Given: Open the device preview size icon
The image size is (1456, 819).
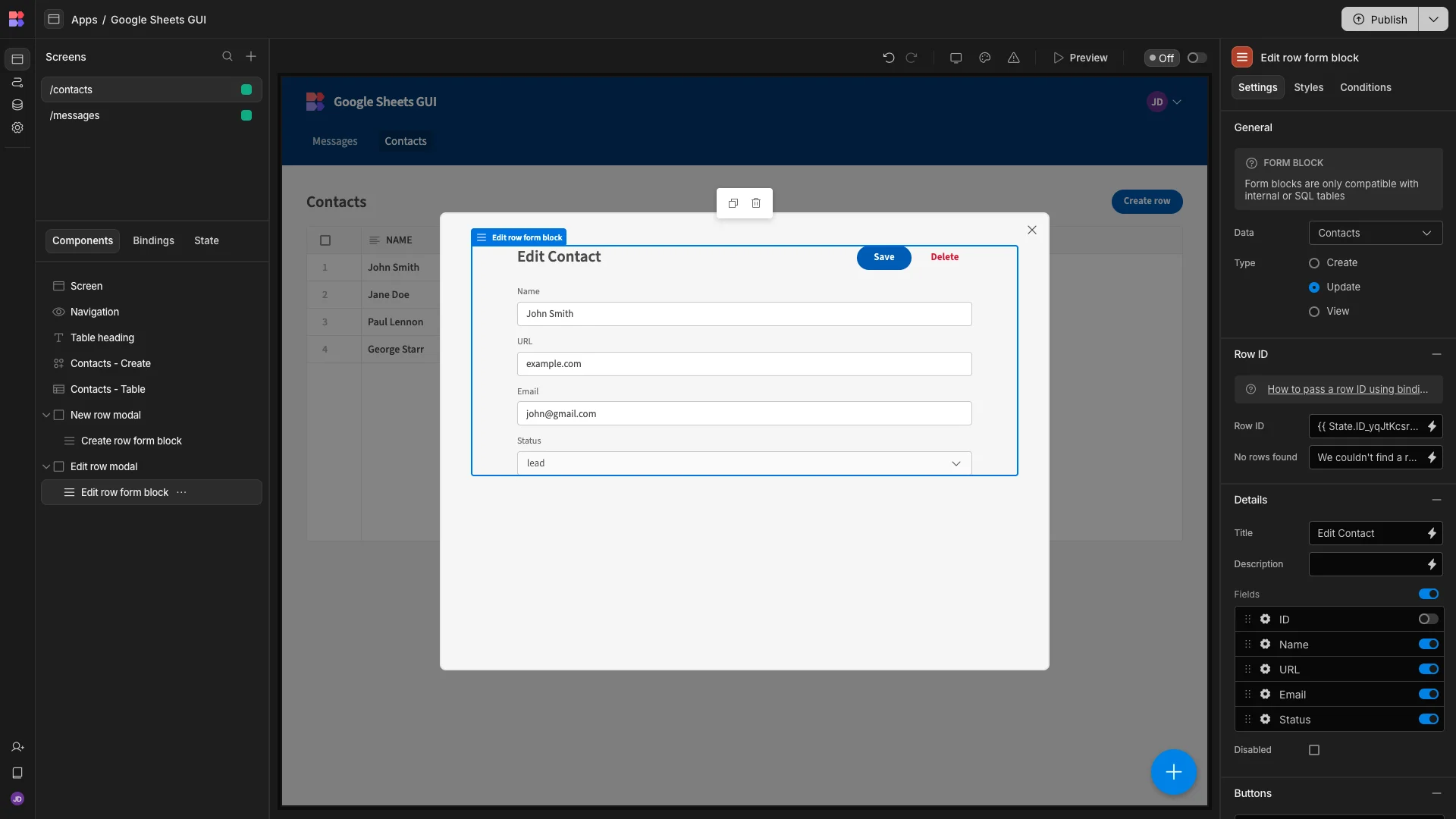Looking at the screenshot, I should [x=956, y=58].
